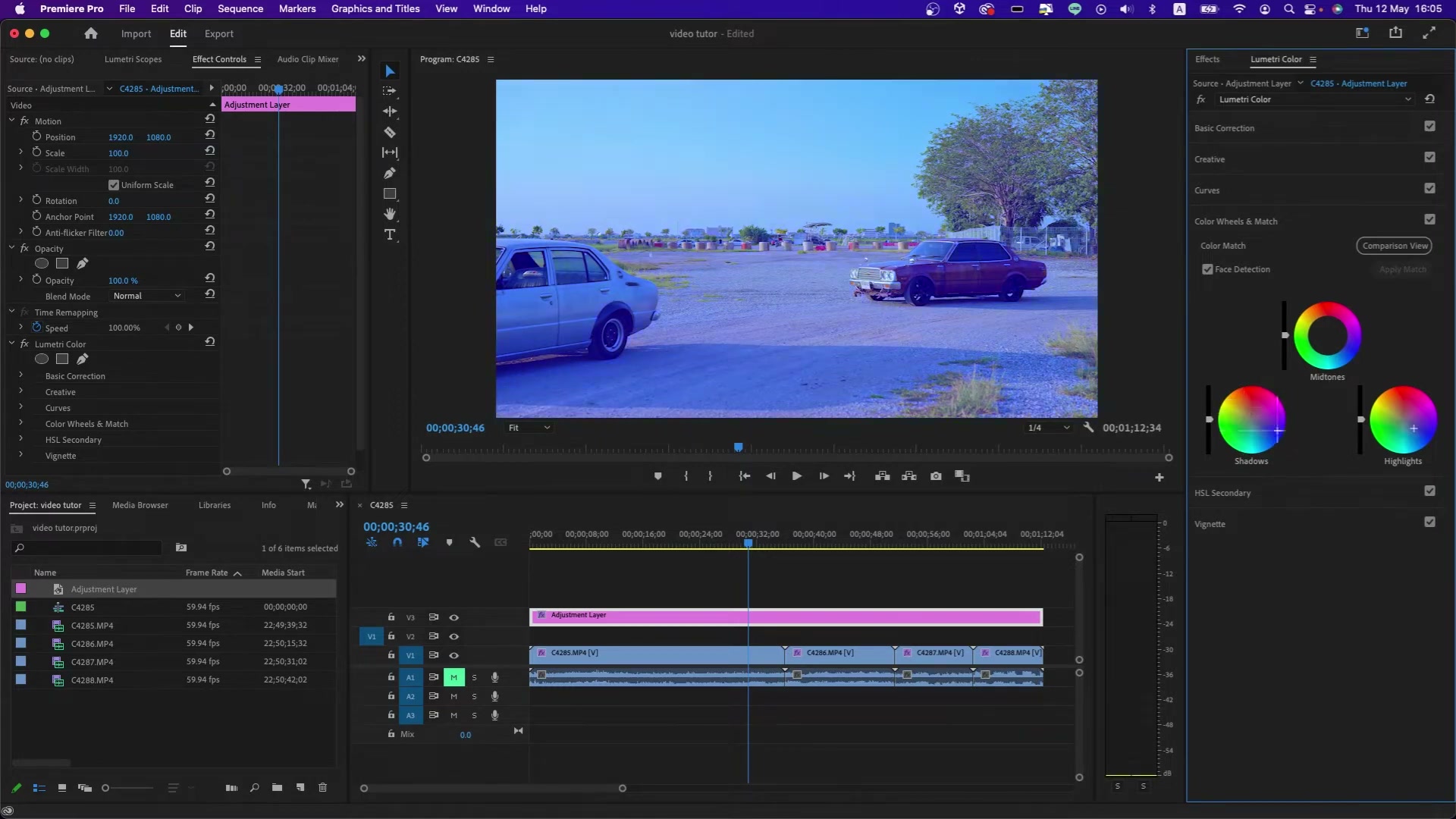Open the playback resolution 1/4 dropdown
1456x819 pixels.
coord(1048,428)
